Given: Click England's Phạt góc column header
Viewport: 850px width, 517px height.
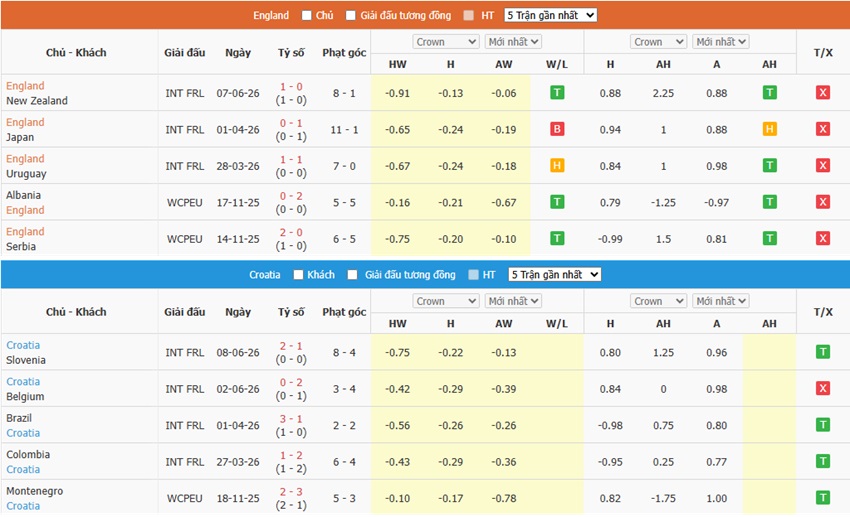Looking at the screenshot, I should (x=344, y=53).
